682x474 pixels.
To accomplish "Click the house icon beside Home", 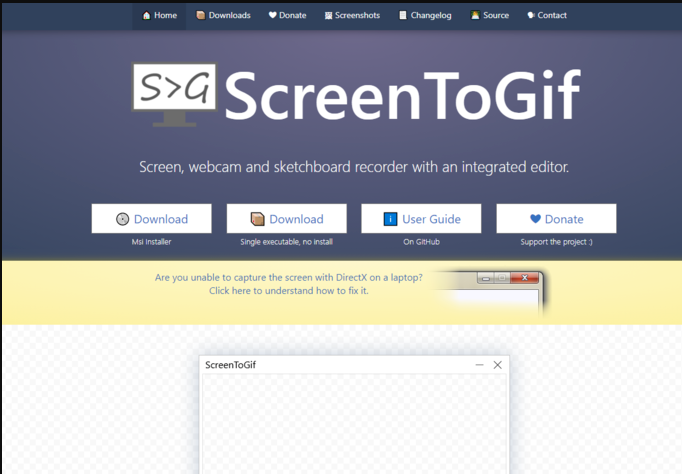I will pos(147,15).
